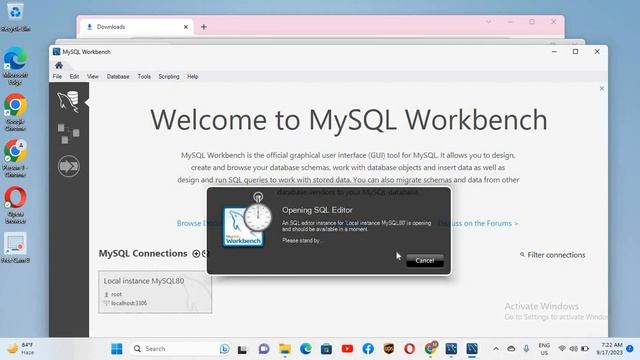Open YouTube from the taskbar
Viewport: 640px width, 360px height.
[347, 349]
